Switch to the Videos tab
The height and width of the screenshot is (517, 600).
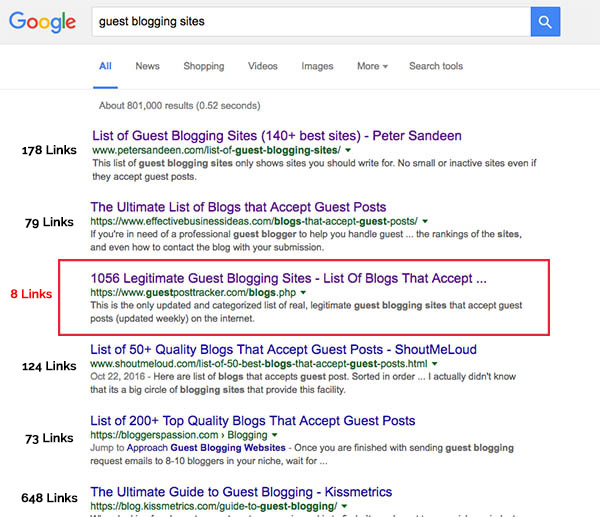(x=262, y=66)
